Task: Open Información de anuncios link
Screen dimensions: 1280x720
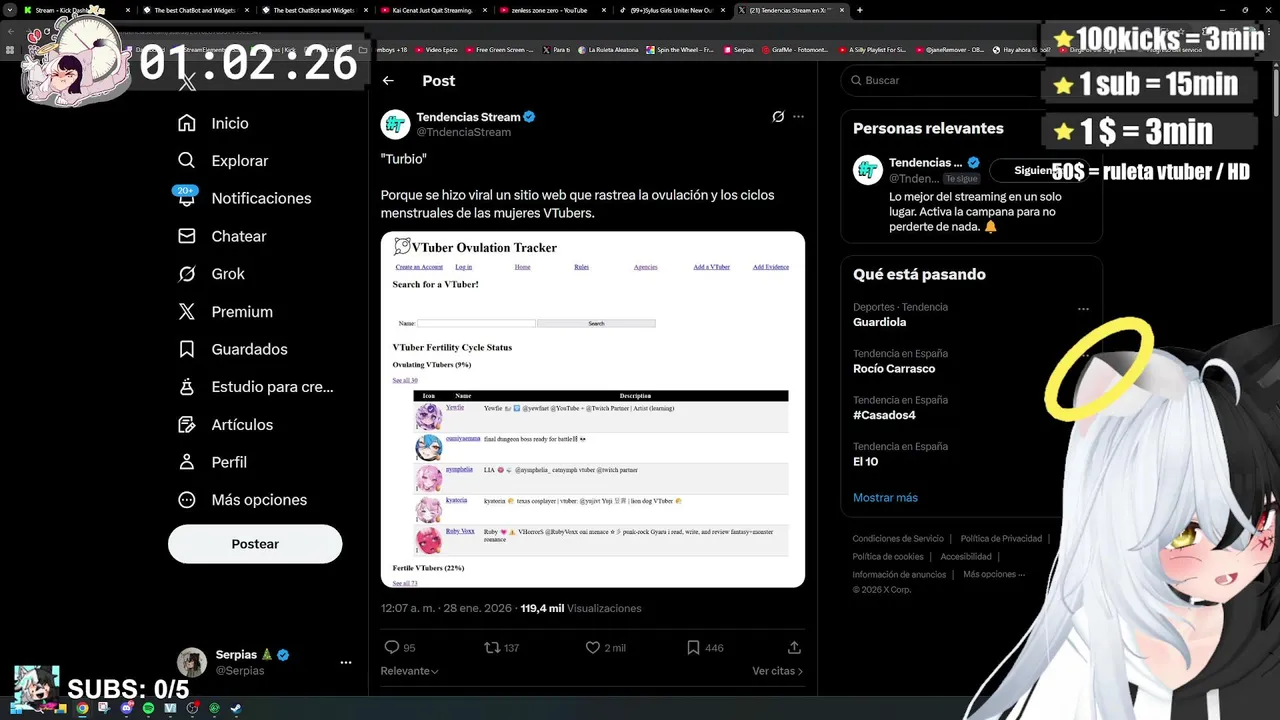Action: tap(899, 574)
